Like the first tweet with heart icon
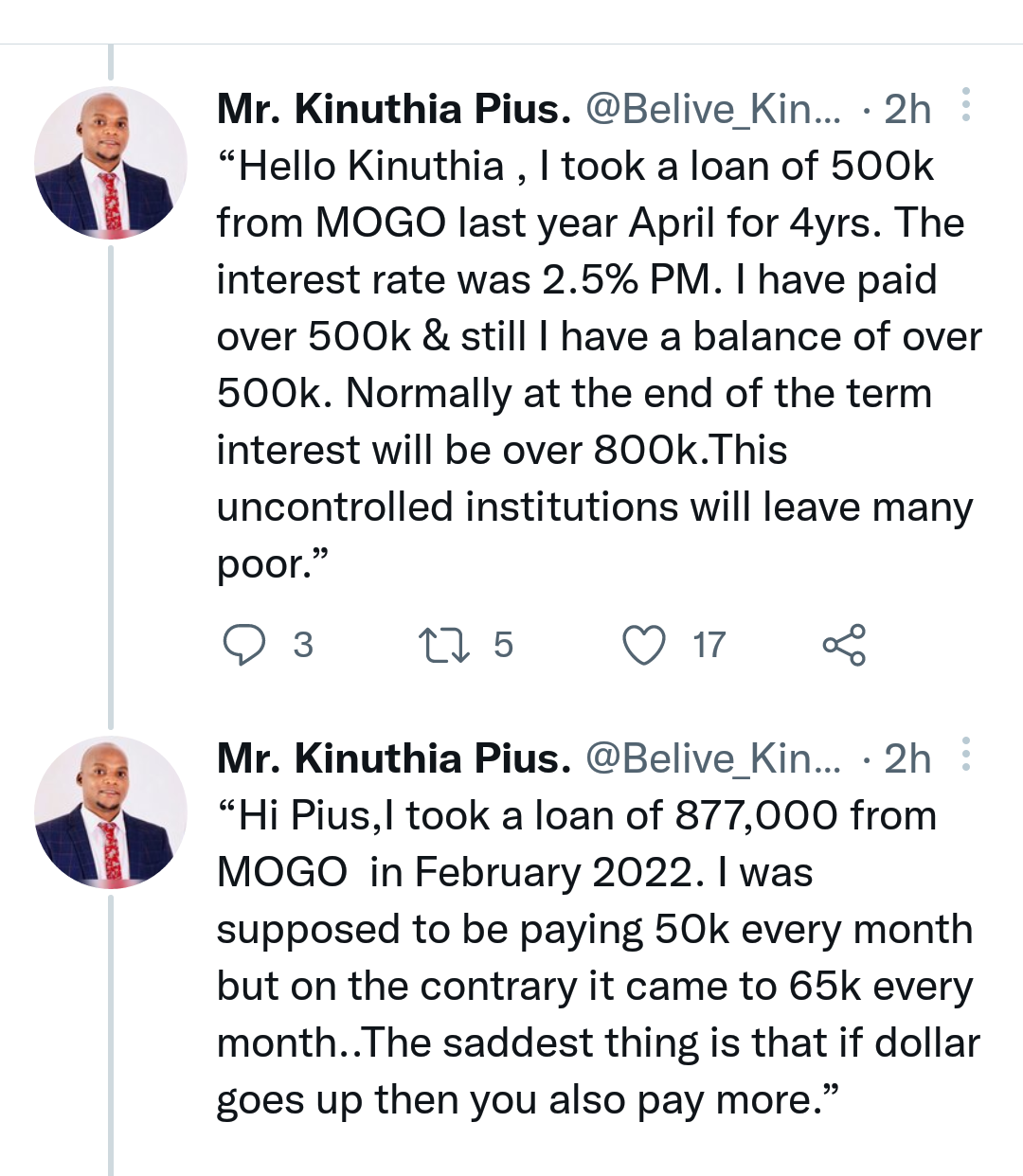 tap(644, 645)
